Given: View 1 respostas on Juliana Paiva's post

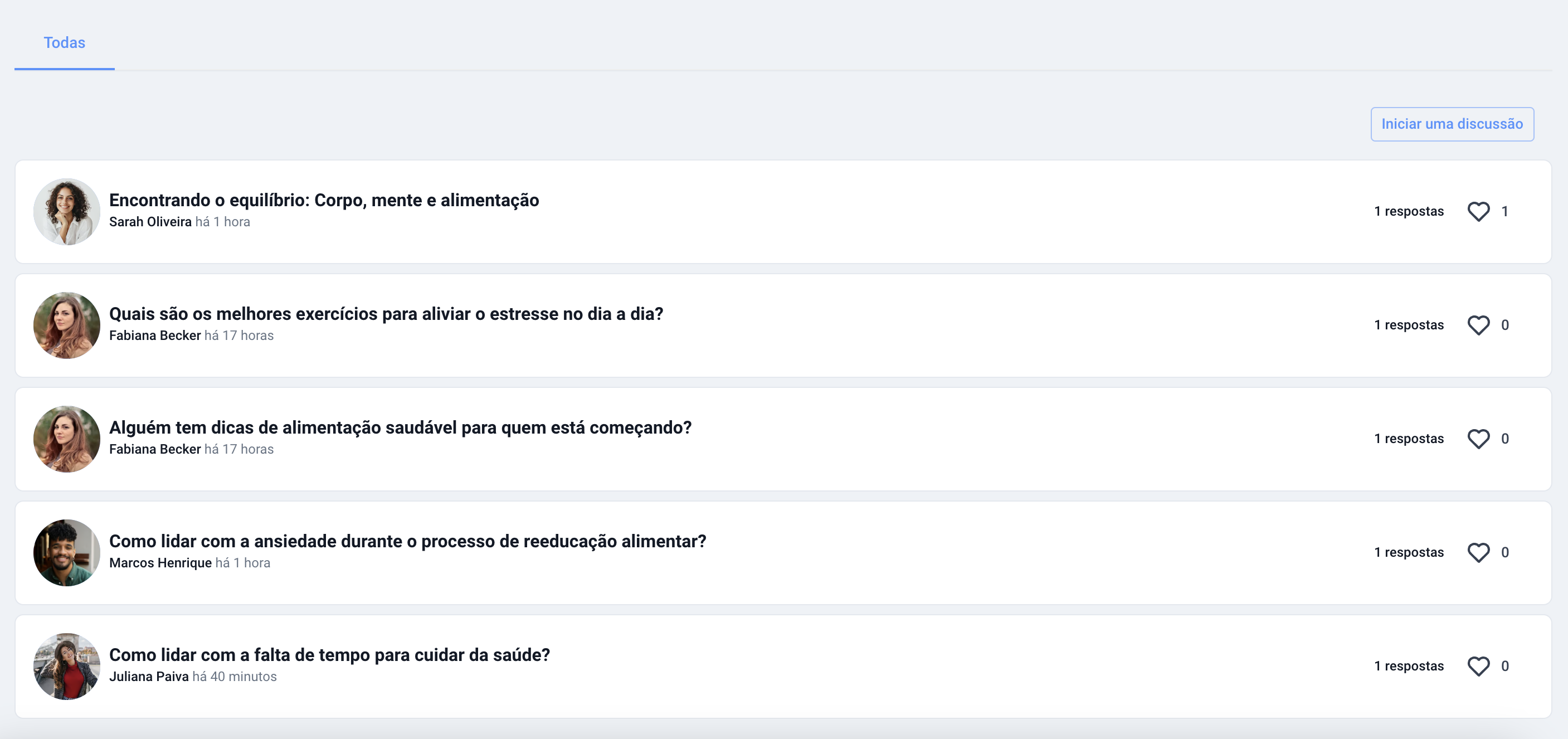Looking at the screenshot, I should (x=1409, y=666).
